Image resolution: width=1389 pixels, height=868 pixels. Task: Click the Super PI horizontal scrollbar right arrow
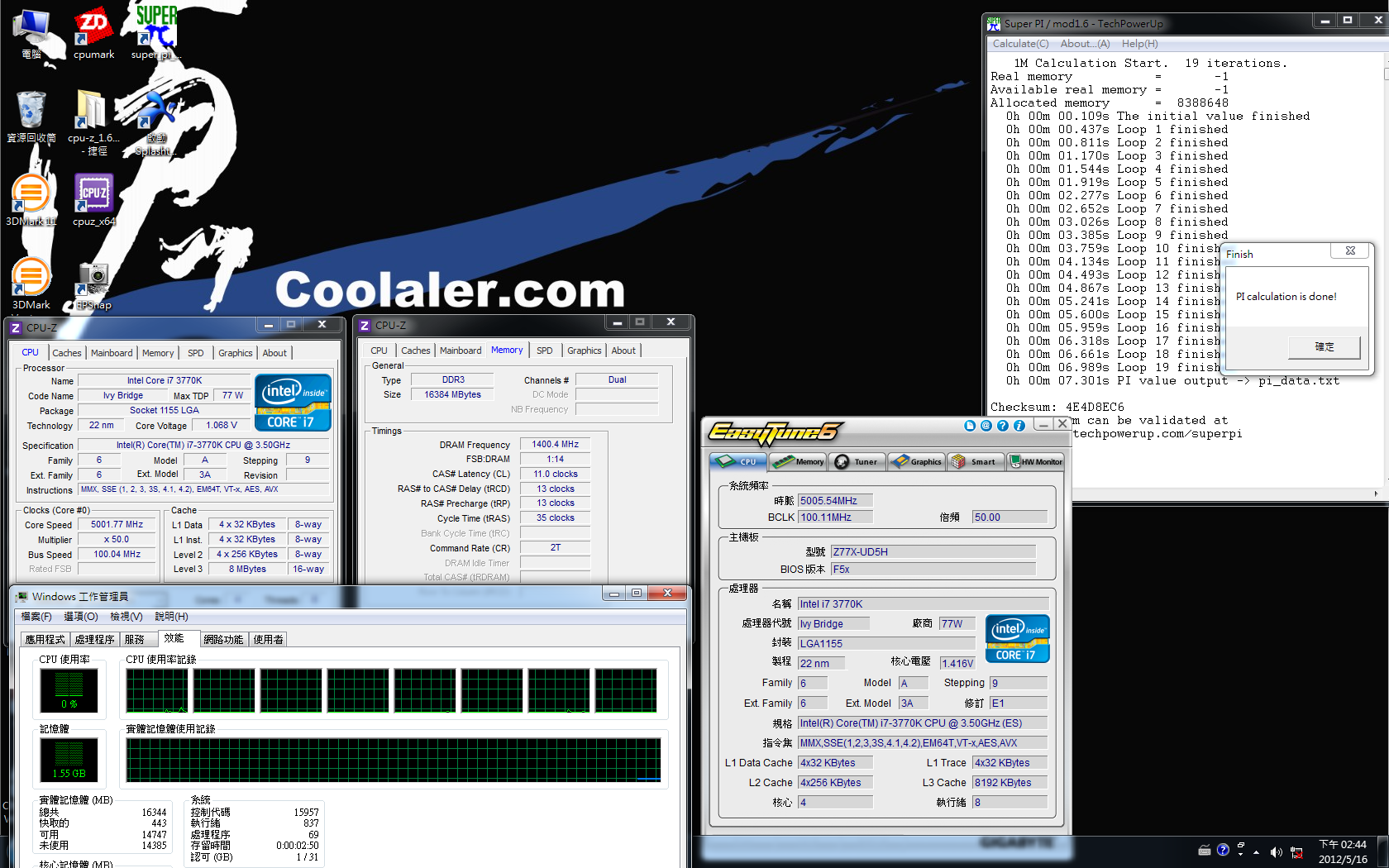click(1376, 494)
